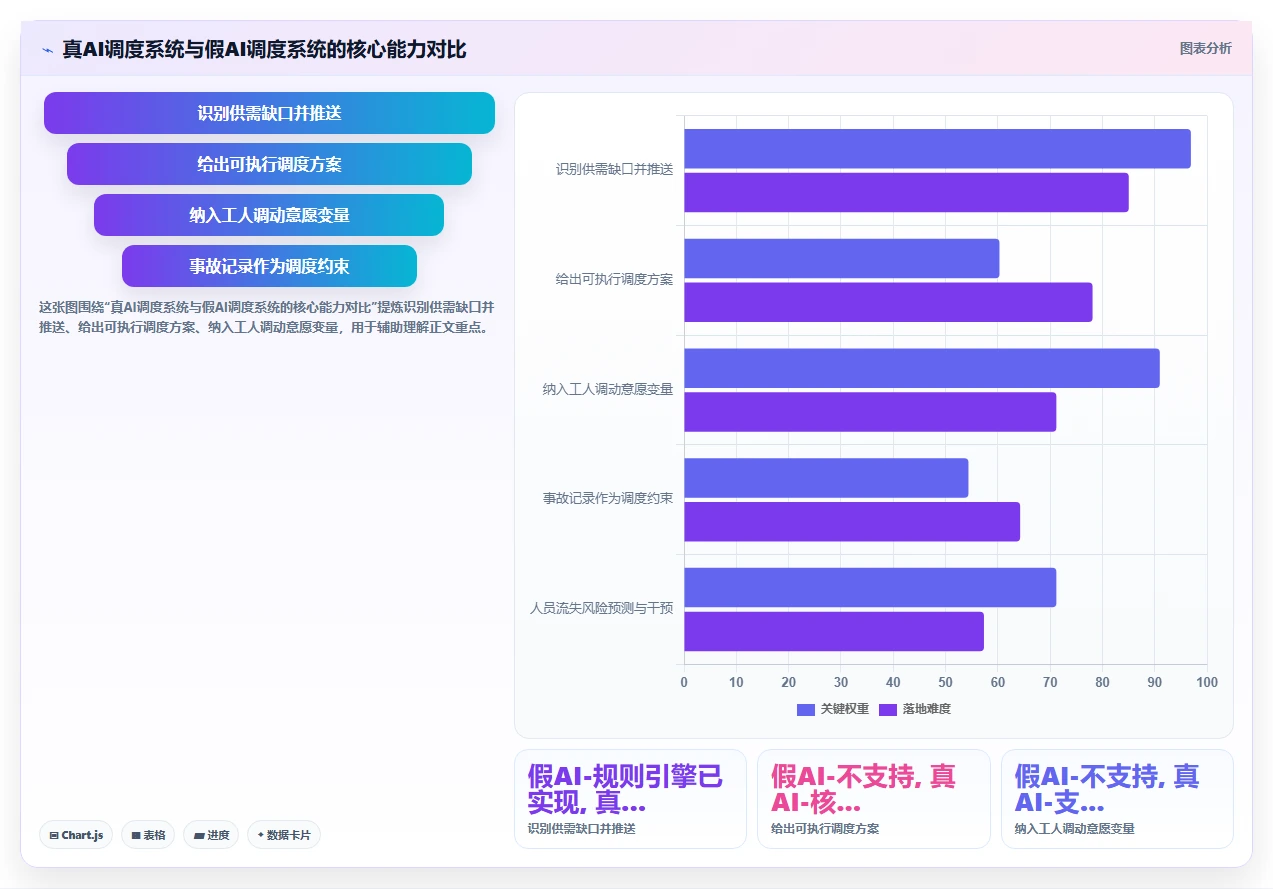Toggle the 关键权重 legend swatch
This screenshot has width=1273, height=889.
[806, 709]
